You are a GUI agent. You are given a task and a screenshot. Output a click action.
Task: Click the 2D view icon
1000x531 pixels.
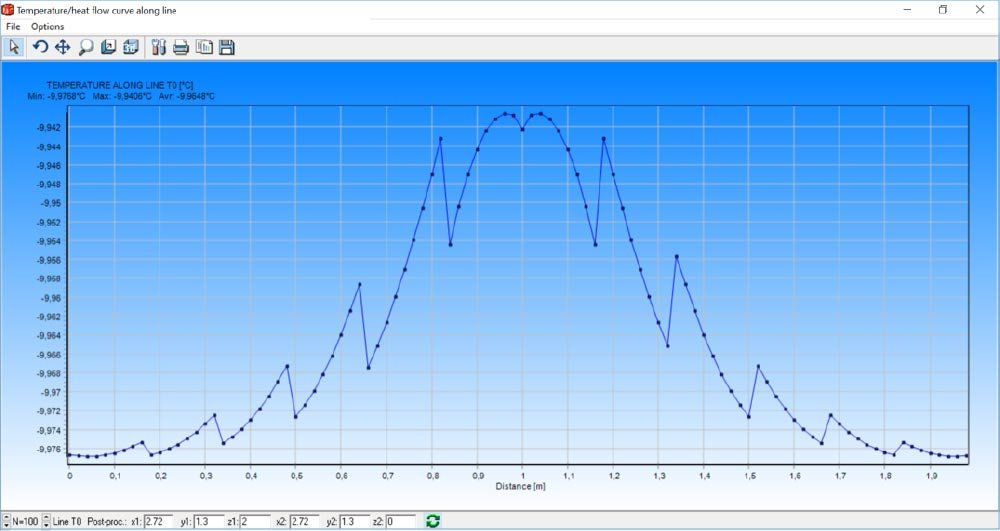[x=108, y=47]
